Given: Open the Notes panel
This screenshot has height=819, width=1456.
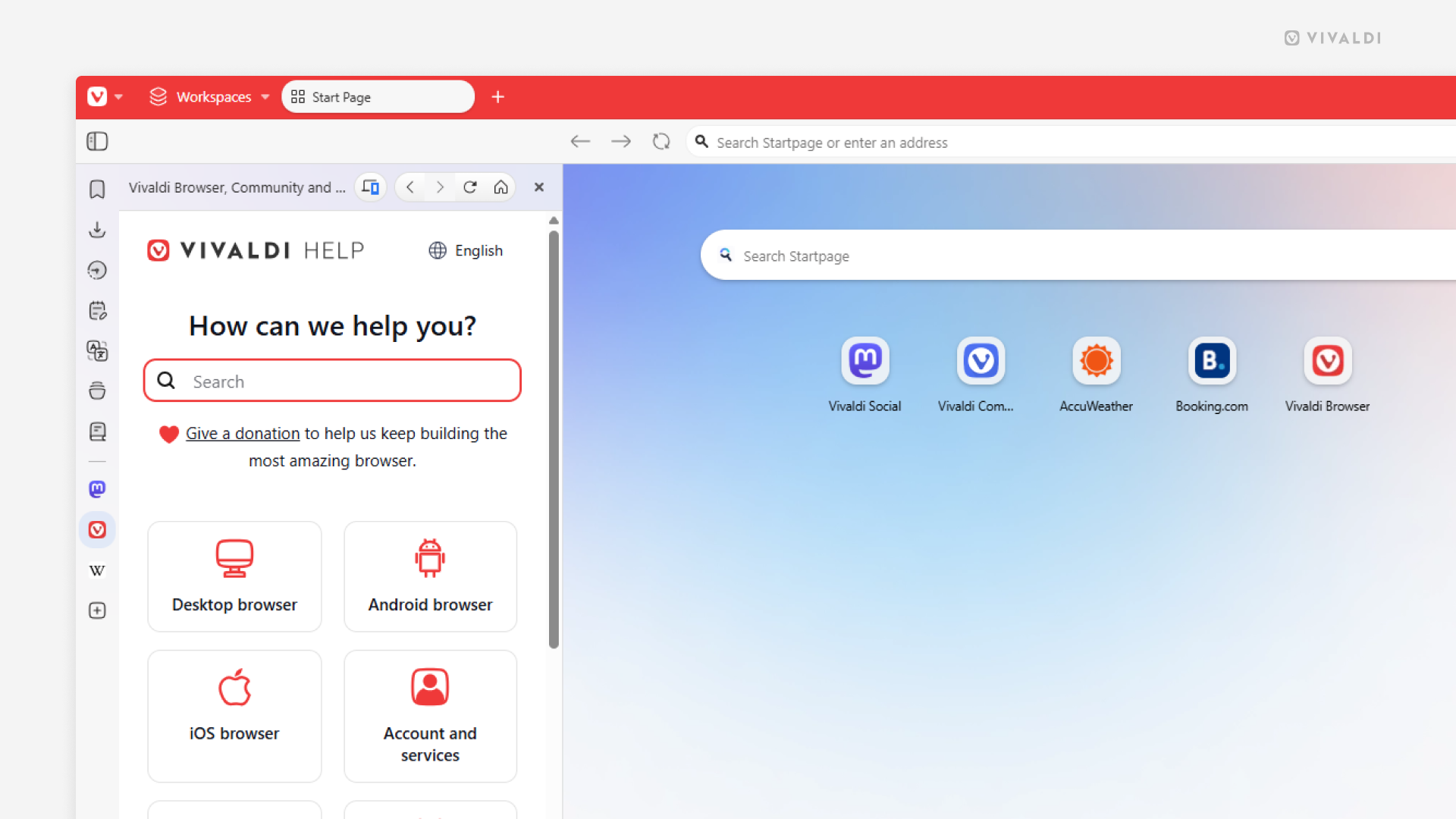Looking at the screenshot, I should click(x=97, y=310).
